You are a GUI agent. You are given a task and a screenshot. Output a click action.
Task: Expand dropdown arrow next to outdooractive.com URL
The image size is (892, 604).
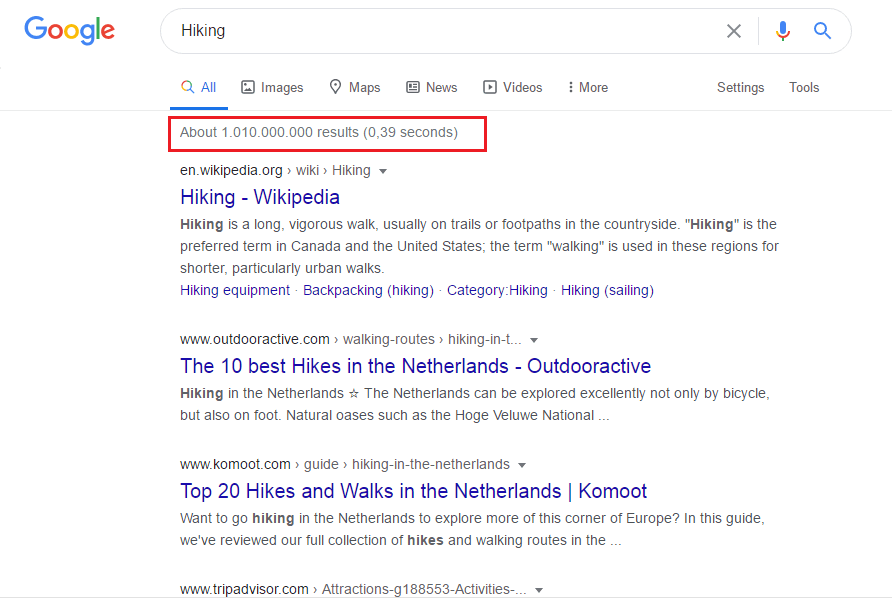click(534, 340)
